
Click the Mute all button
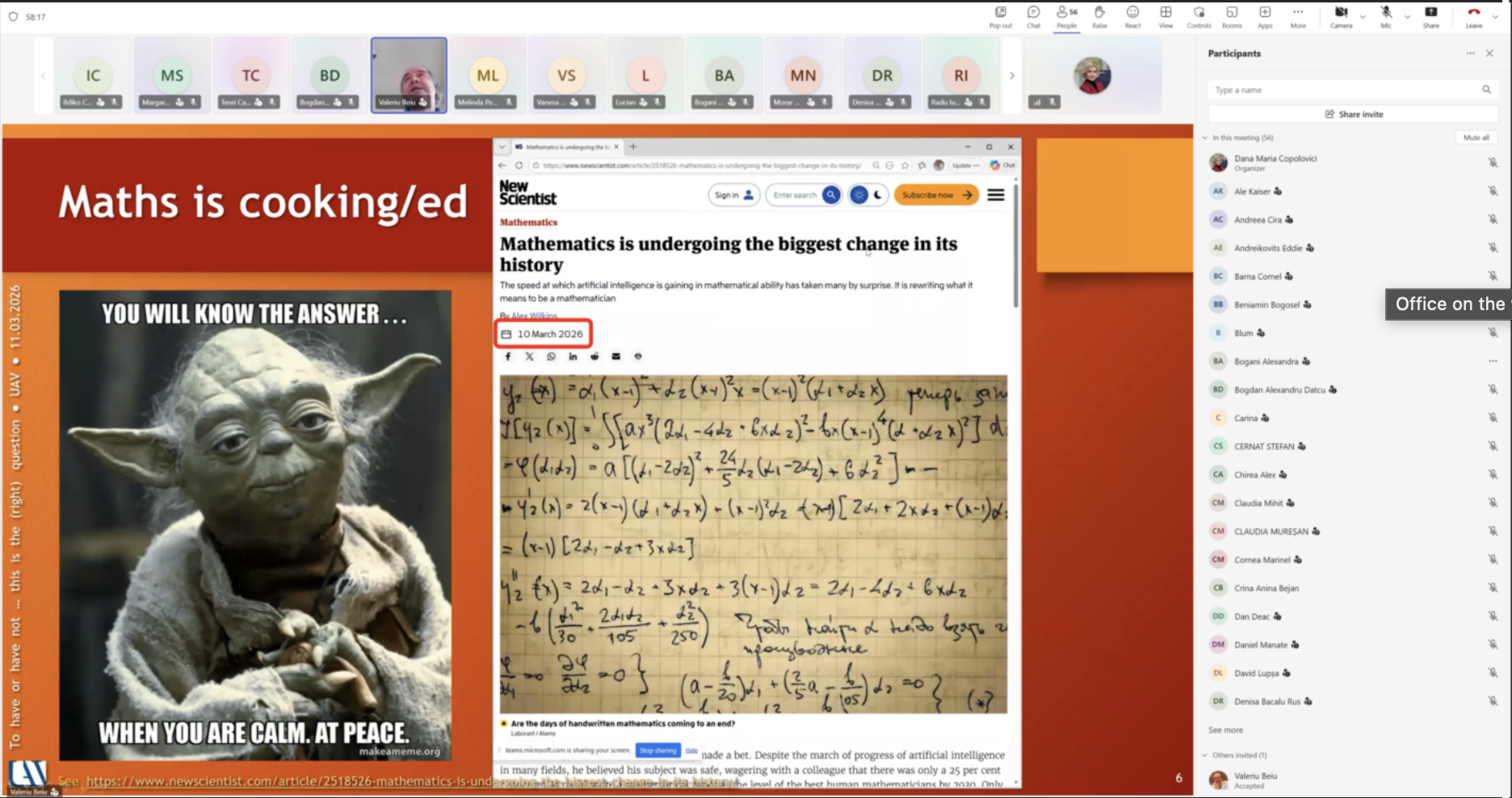point(1476,138)
